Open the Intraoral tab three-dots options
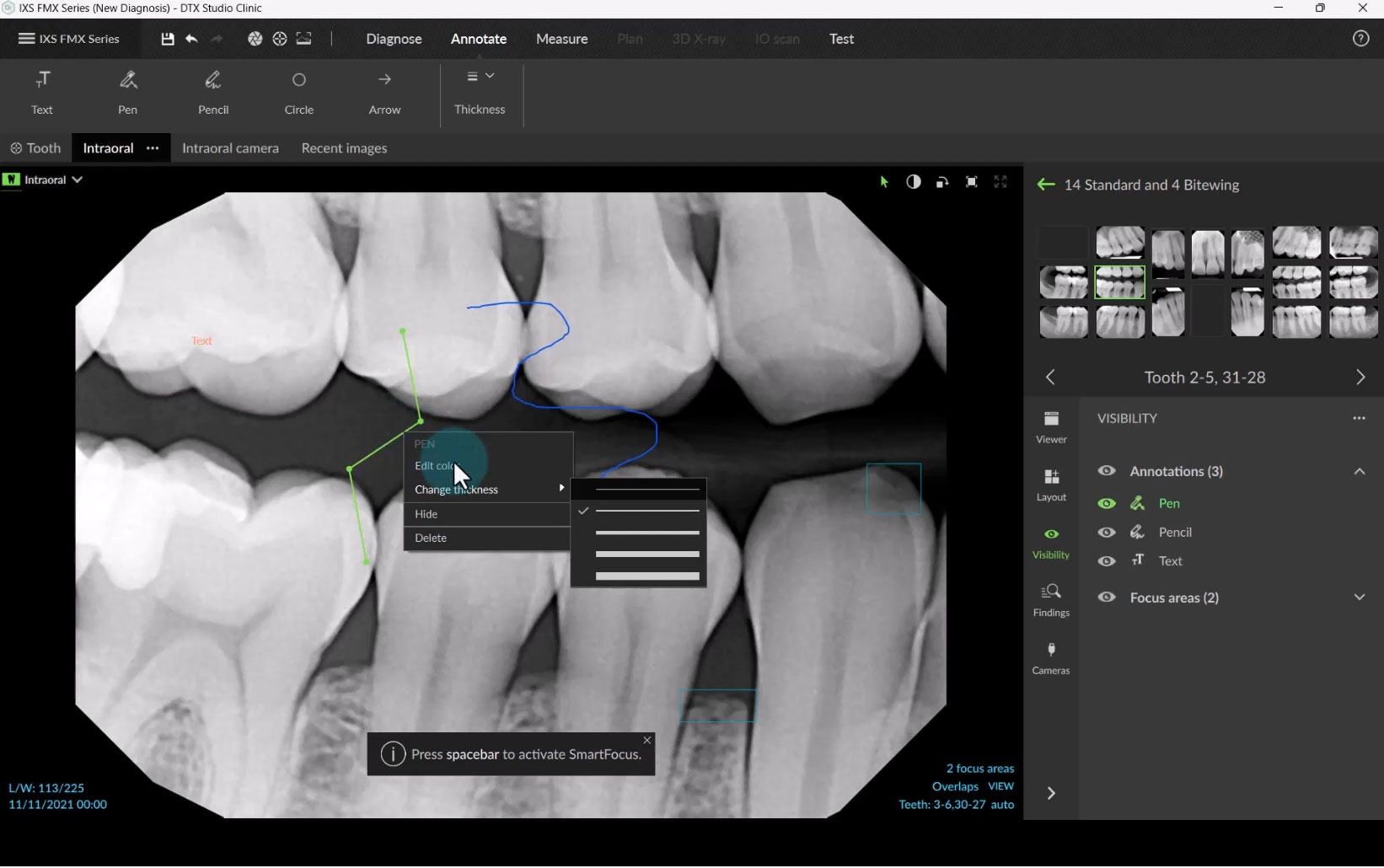 153,148
